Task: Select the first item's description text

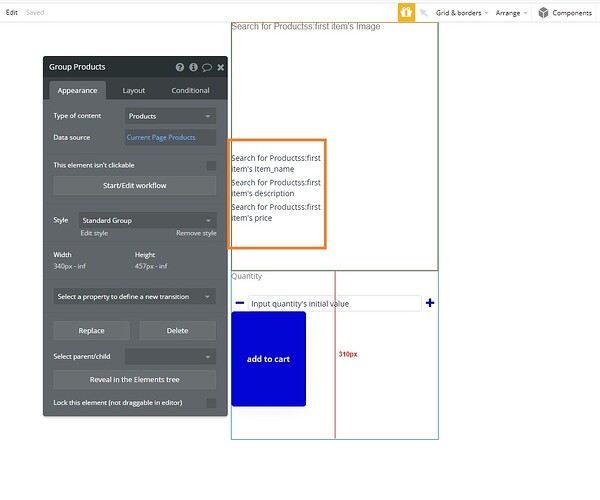Action: (276, 188)
